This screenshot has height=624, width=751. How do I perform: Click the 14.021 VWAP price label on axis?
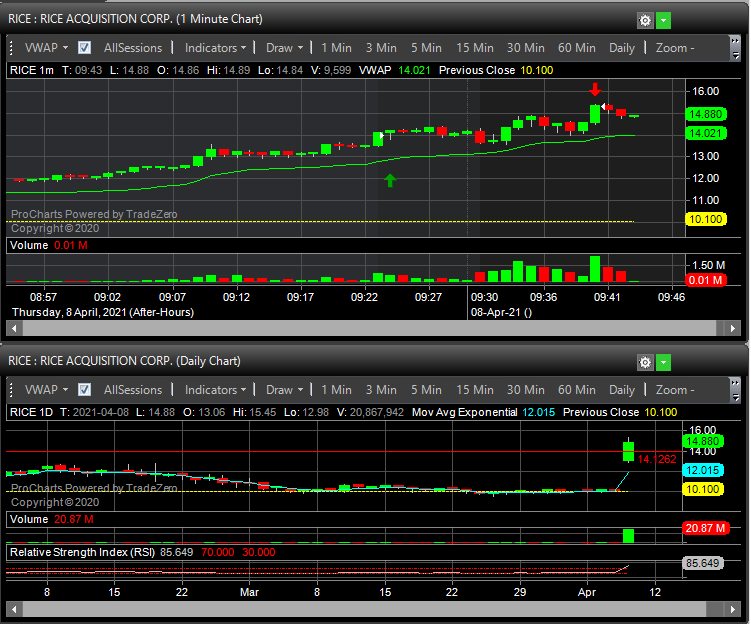[706, 133]
